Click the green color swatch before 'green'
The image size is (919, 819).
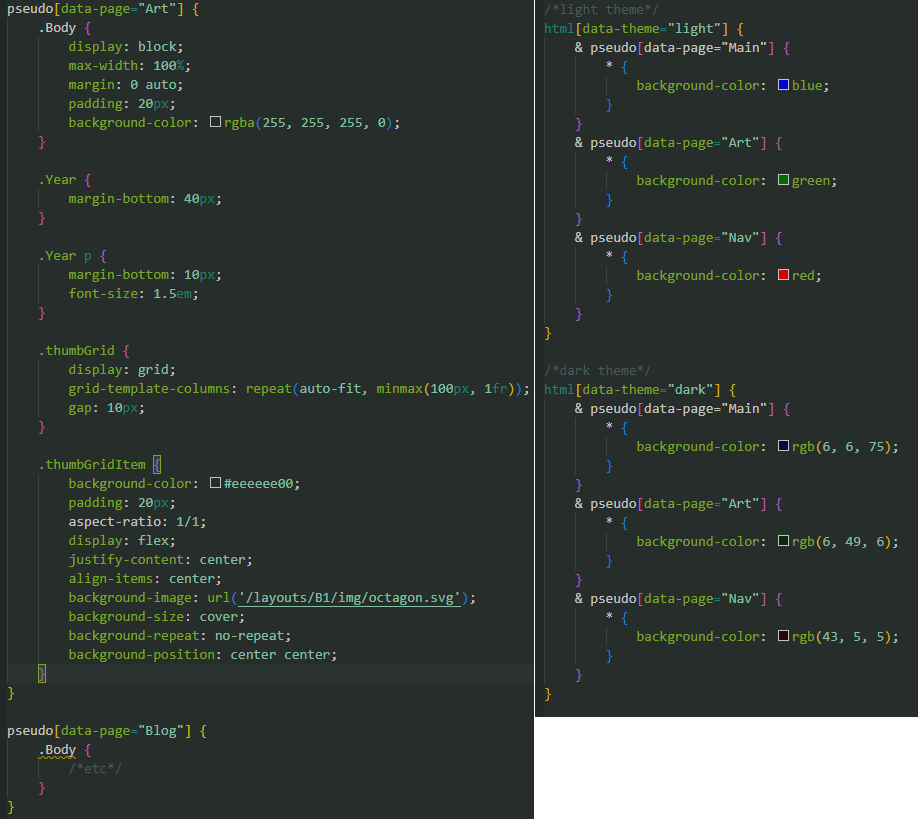coord(783,180)
